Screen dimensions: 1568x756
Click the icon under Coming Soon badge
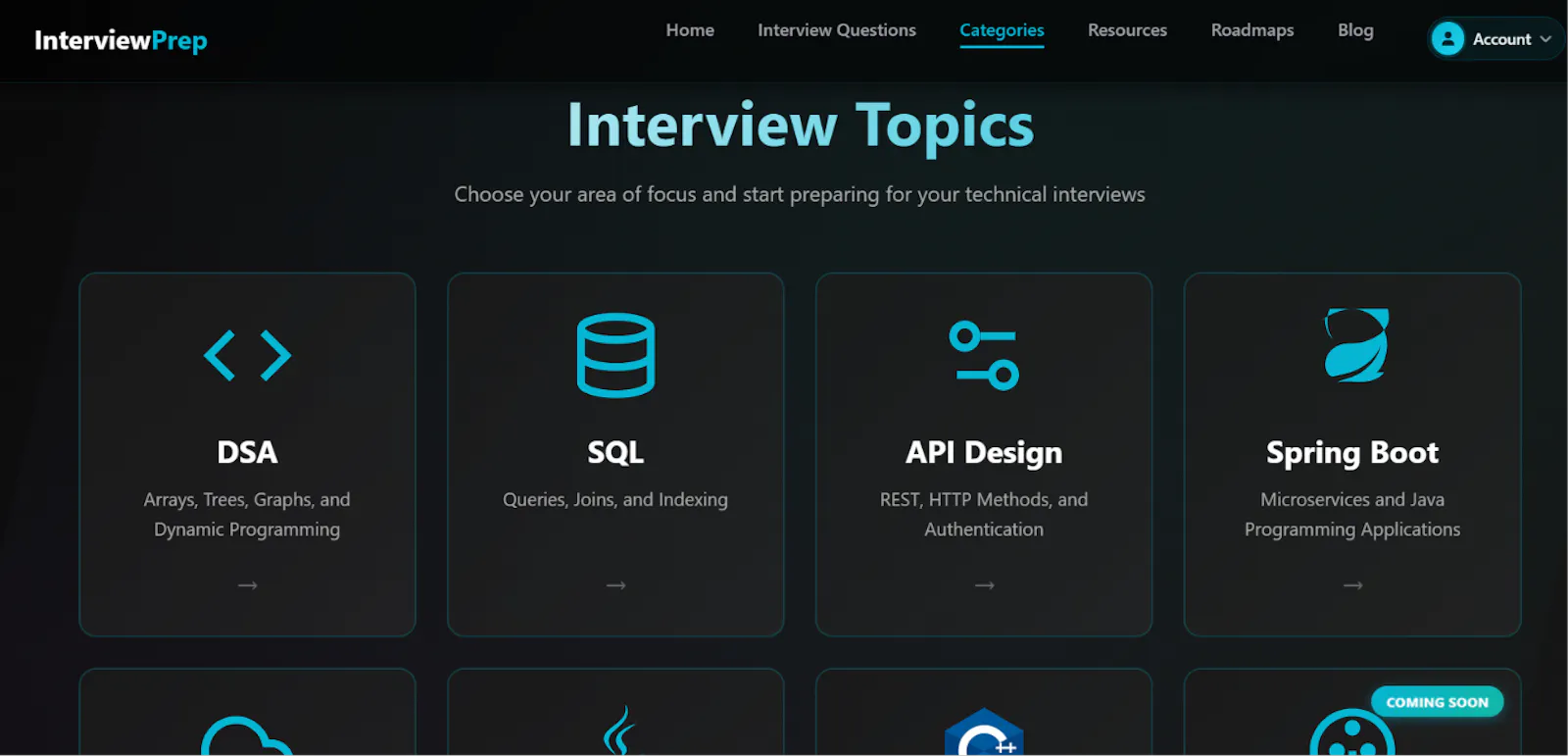pyautogui.click(x=1352, y=732)
